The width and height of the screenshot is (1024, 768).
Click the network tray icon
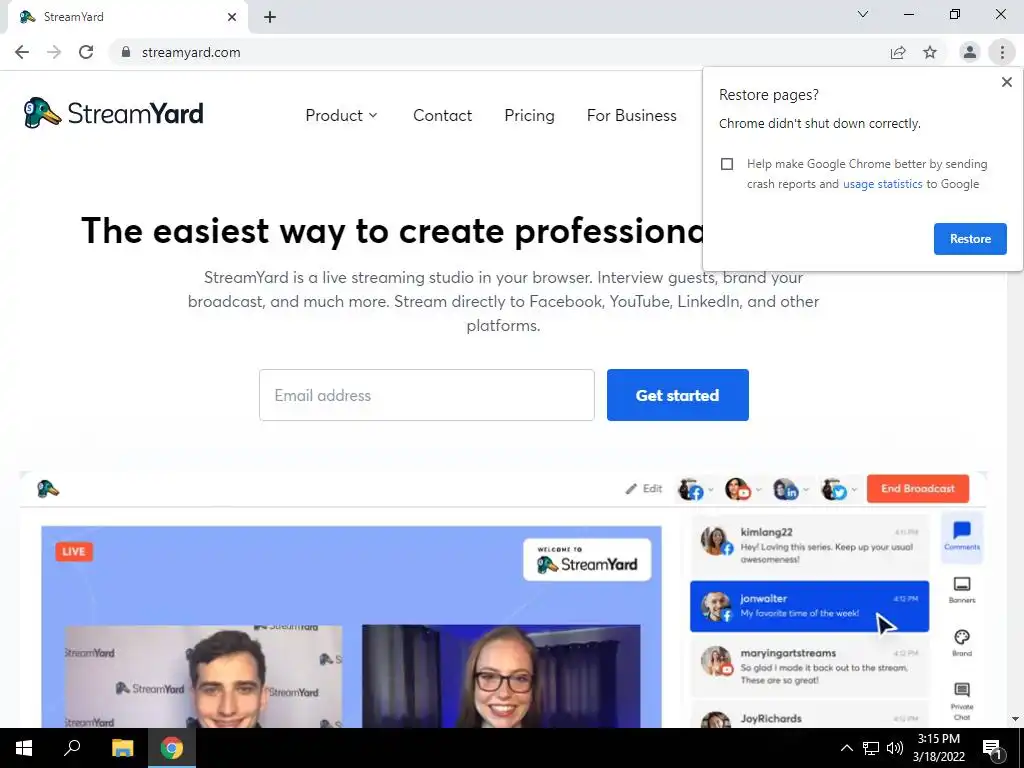tap(871, 748)
